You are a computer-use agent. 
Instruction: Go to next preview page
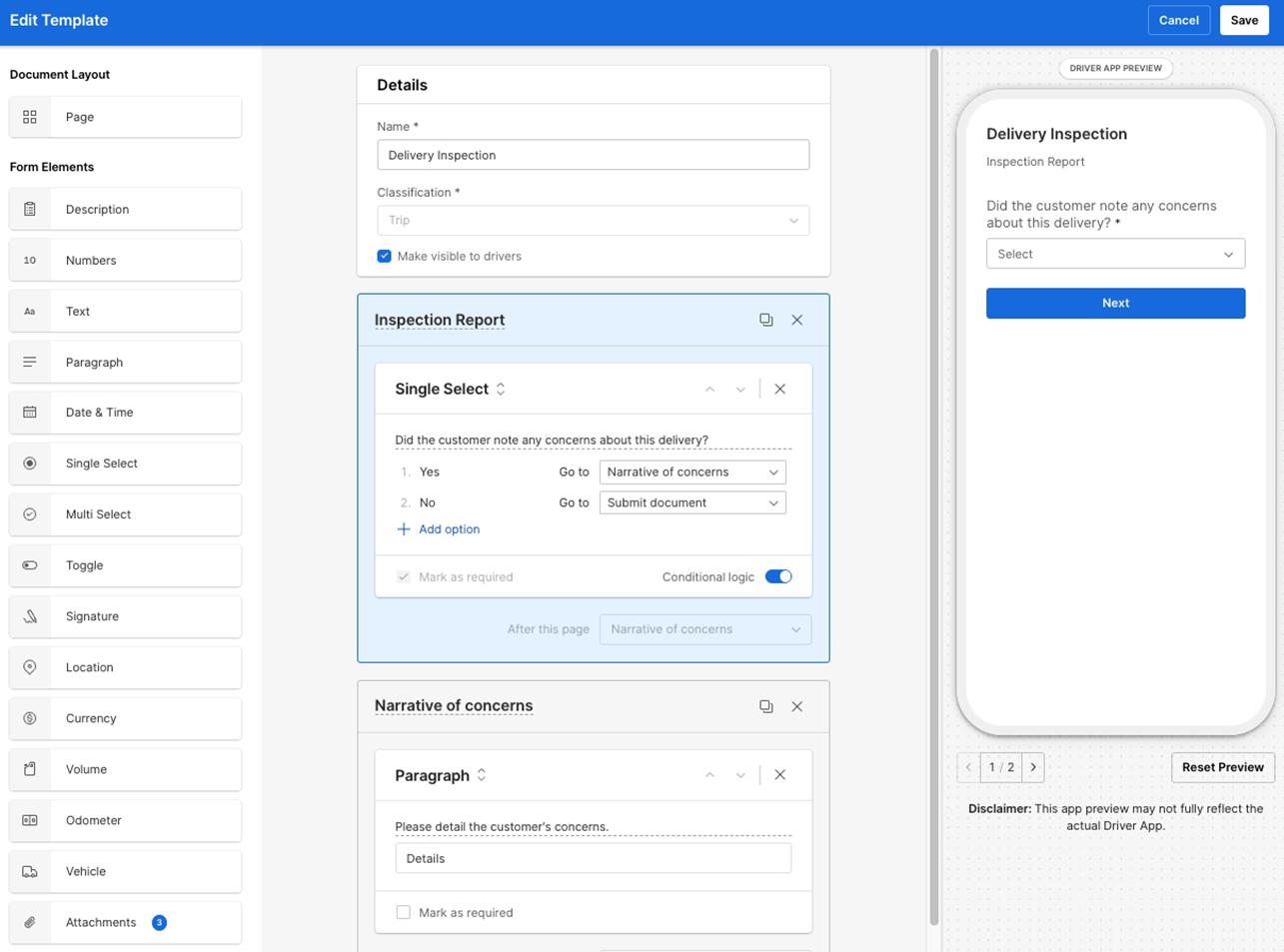pos(1033,767)
